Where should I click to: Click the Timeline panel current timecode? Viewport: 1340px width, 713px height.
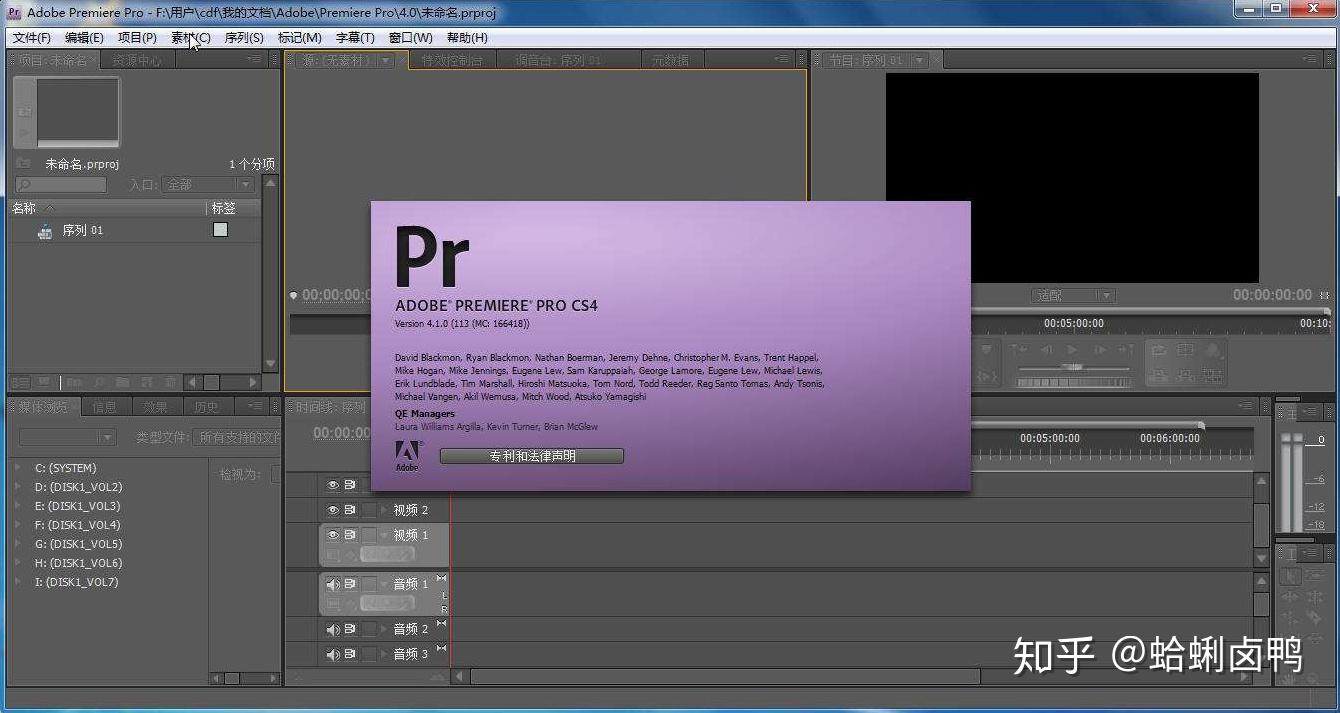(x=342, y=433)
